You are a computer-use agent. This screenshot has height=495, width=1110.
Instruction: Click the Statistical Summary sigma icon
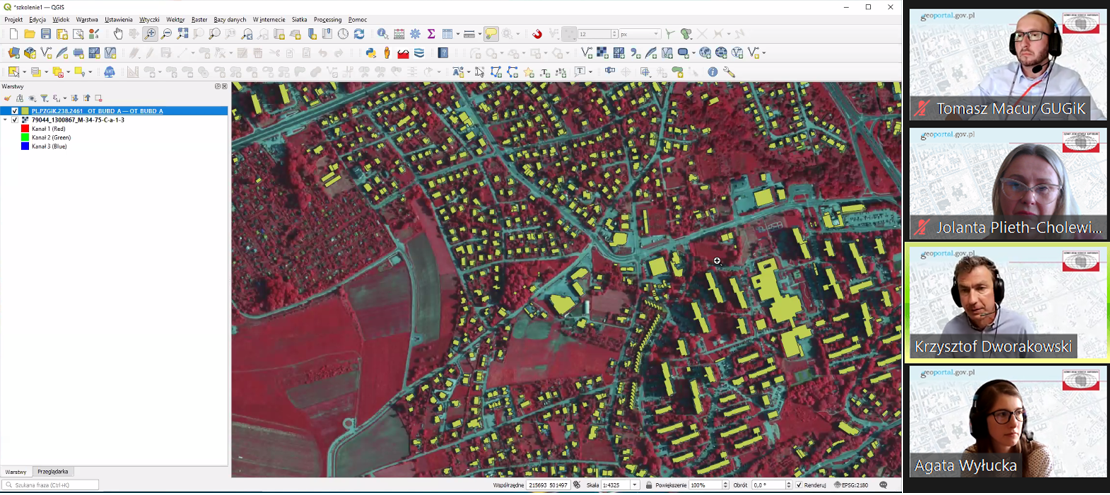tap(431, 34)
